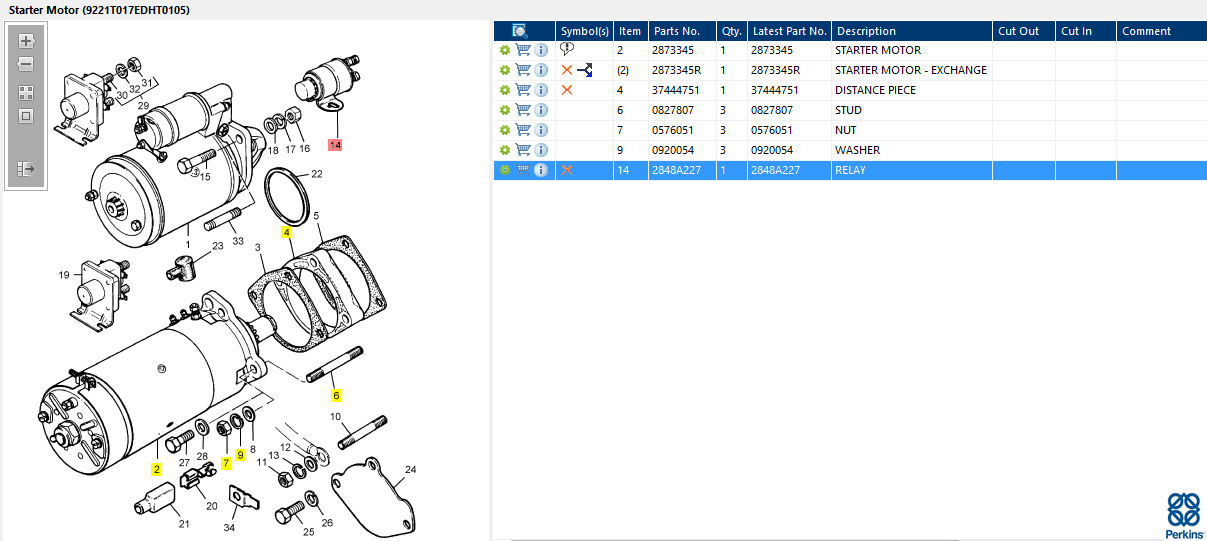This screenshot has height=541, width=1207.
Task: Click gear icon for RELAY row
Action: (x=505, y=170)
